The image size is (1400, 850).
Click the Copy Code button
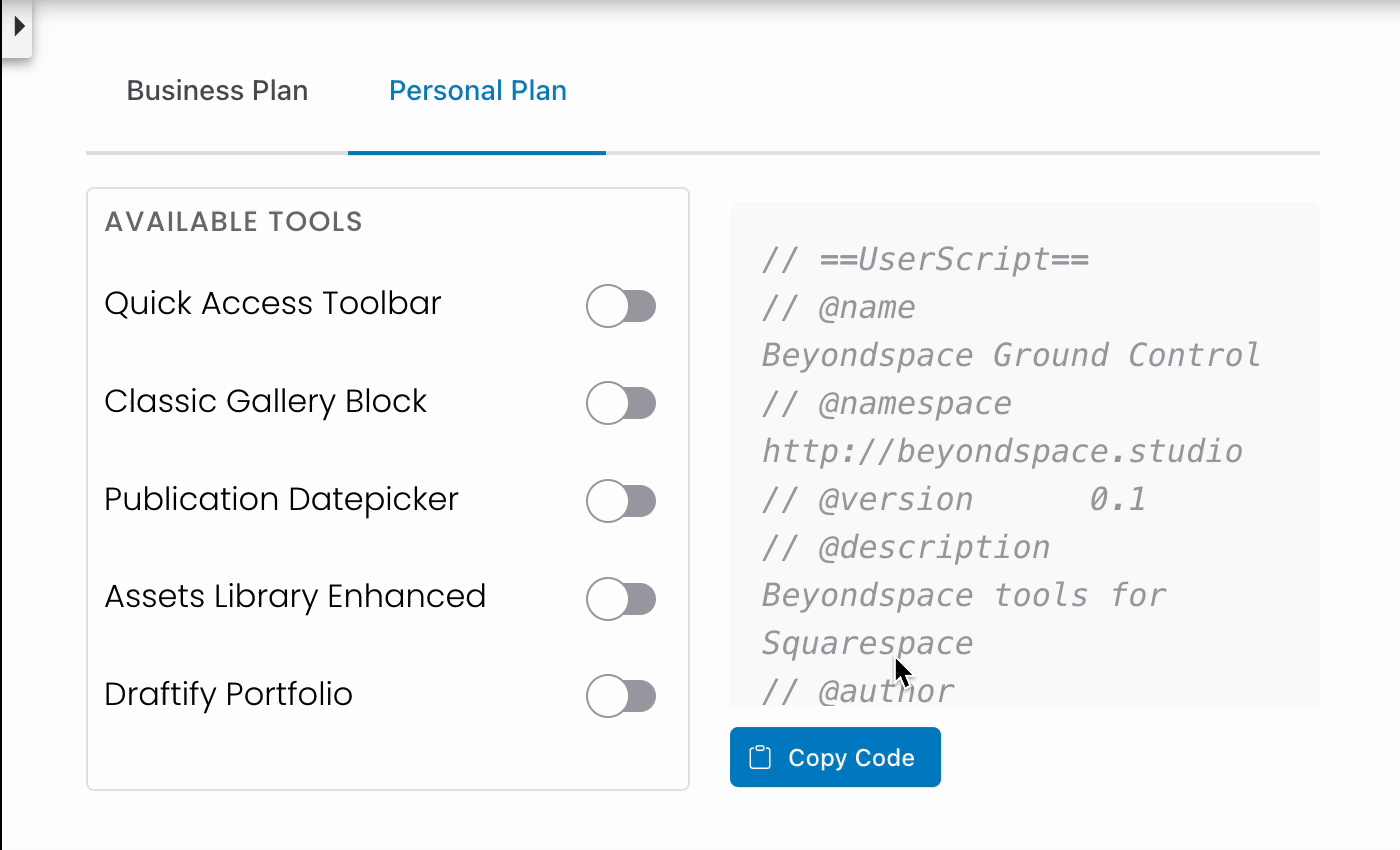point(835,757)
